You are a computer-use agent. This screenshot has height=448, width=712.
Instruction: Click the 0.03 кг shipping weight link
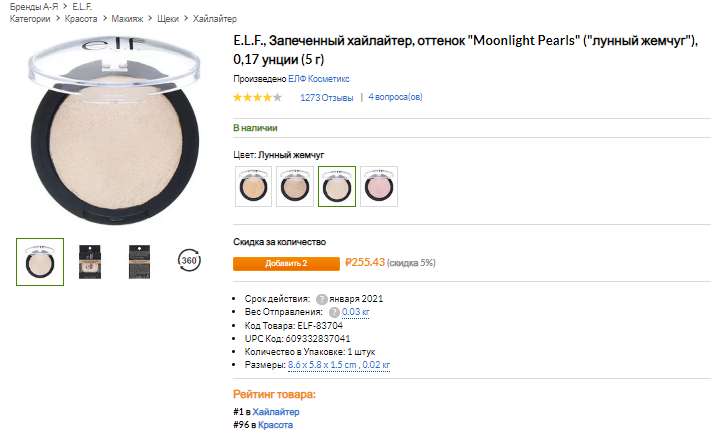pyautogui.click(x=356, y=312)
